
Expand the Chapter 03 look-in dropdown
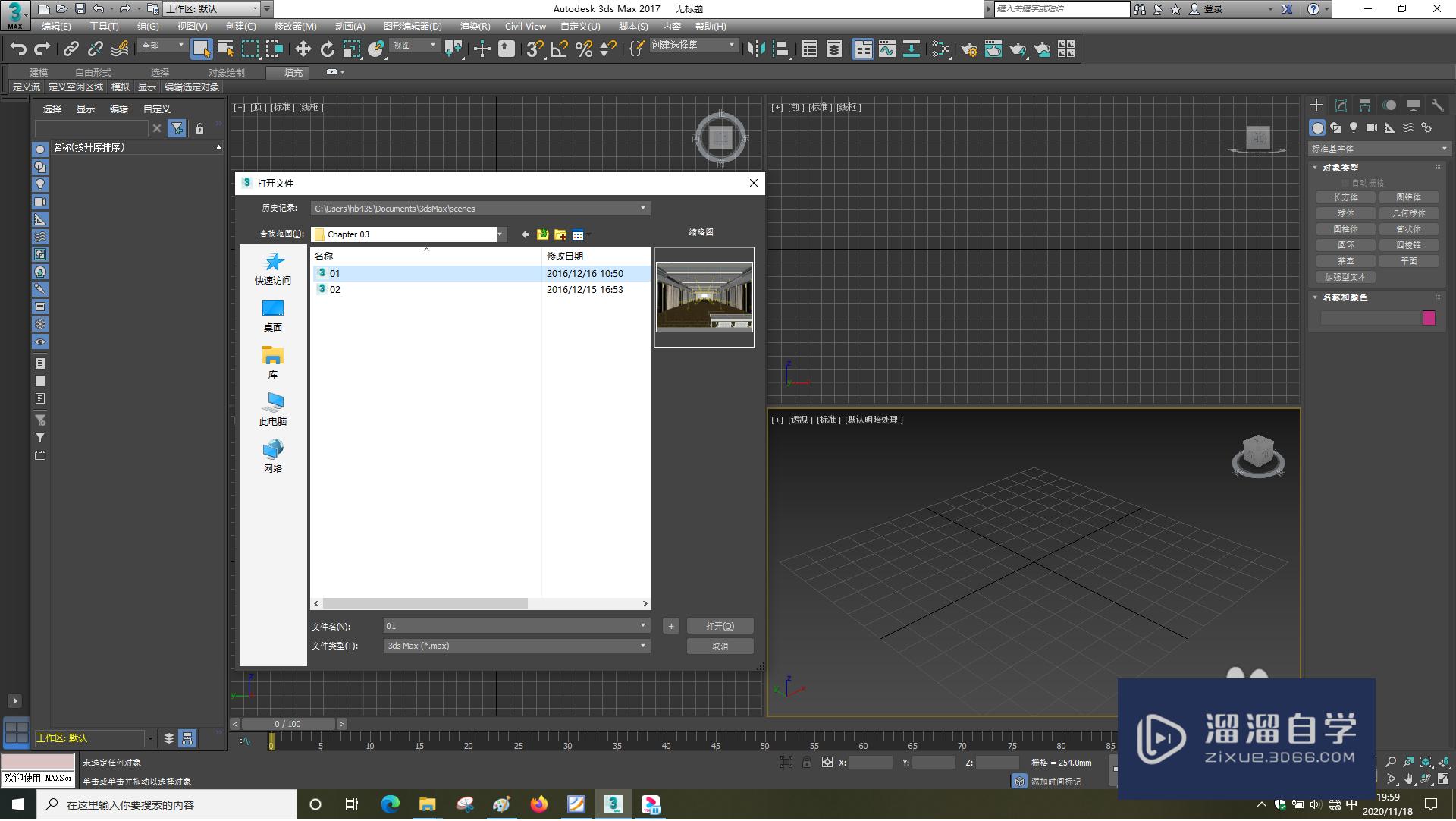500,234
